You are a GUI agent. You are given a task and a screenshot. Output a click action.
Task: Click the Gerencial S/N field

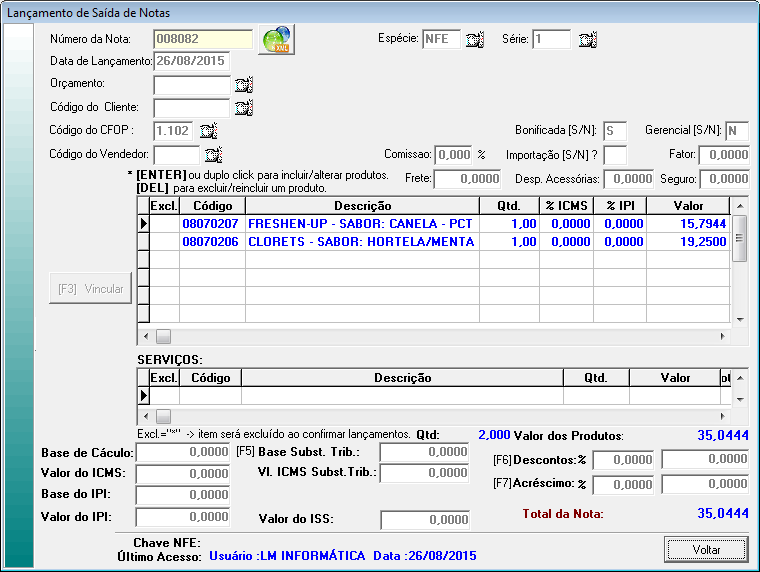coord(737,131)
